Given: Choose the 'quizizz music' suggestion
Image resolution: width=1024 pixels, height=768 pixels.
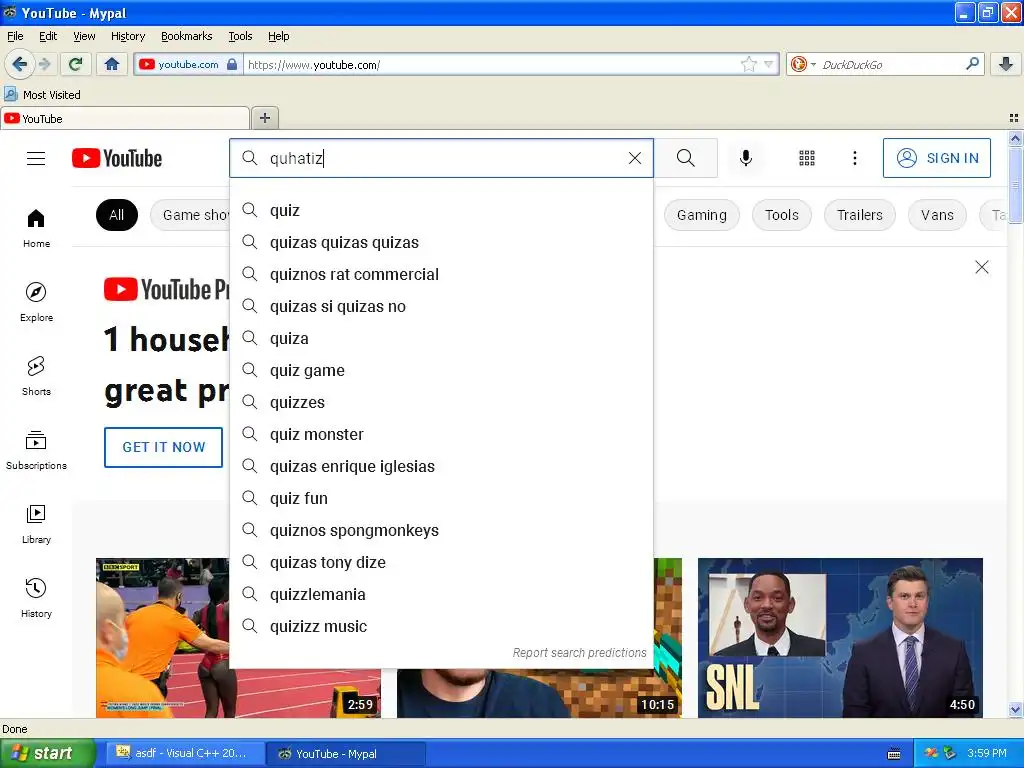Looking at the screenshot, I should click(441, 626).
